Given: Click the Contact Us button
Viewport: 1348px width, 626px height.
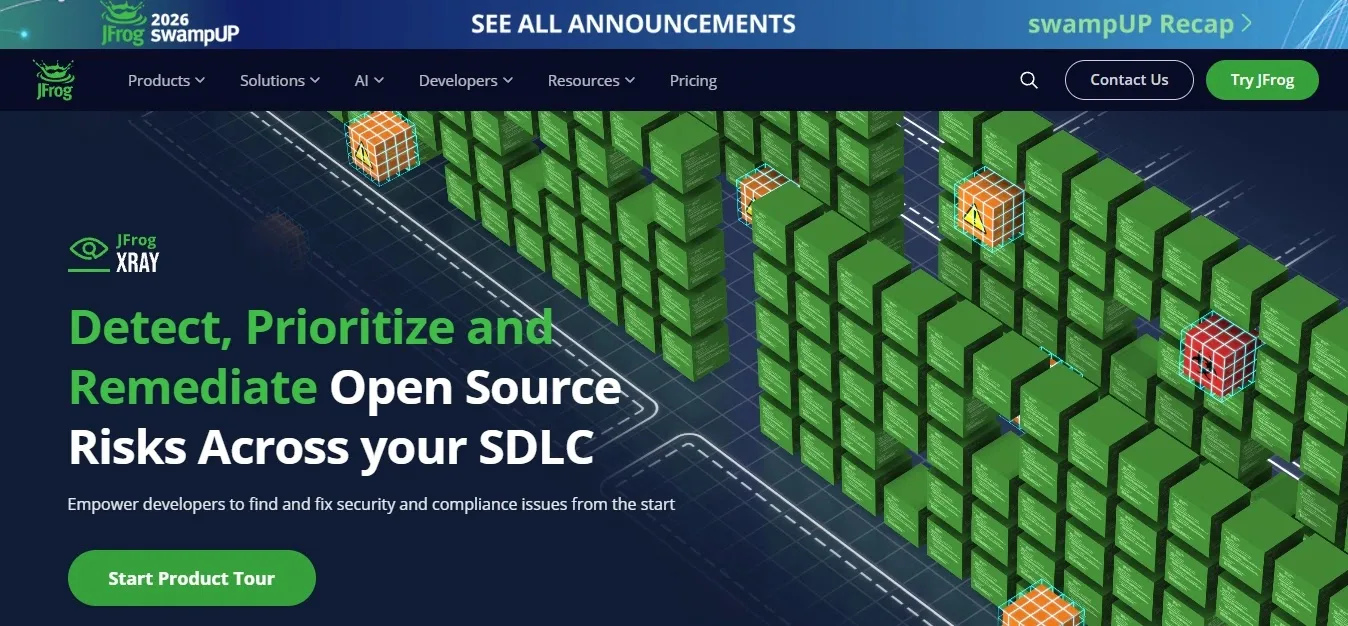Looking at the screenshot, I should click(x=1129, y=80).
